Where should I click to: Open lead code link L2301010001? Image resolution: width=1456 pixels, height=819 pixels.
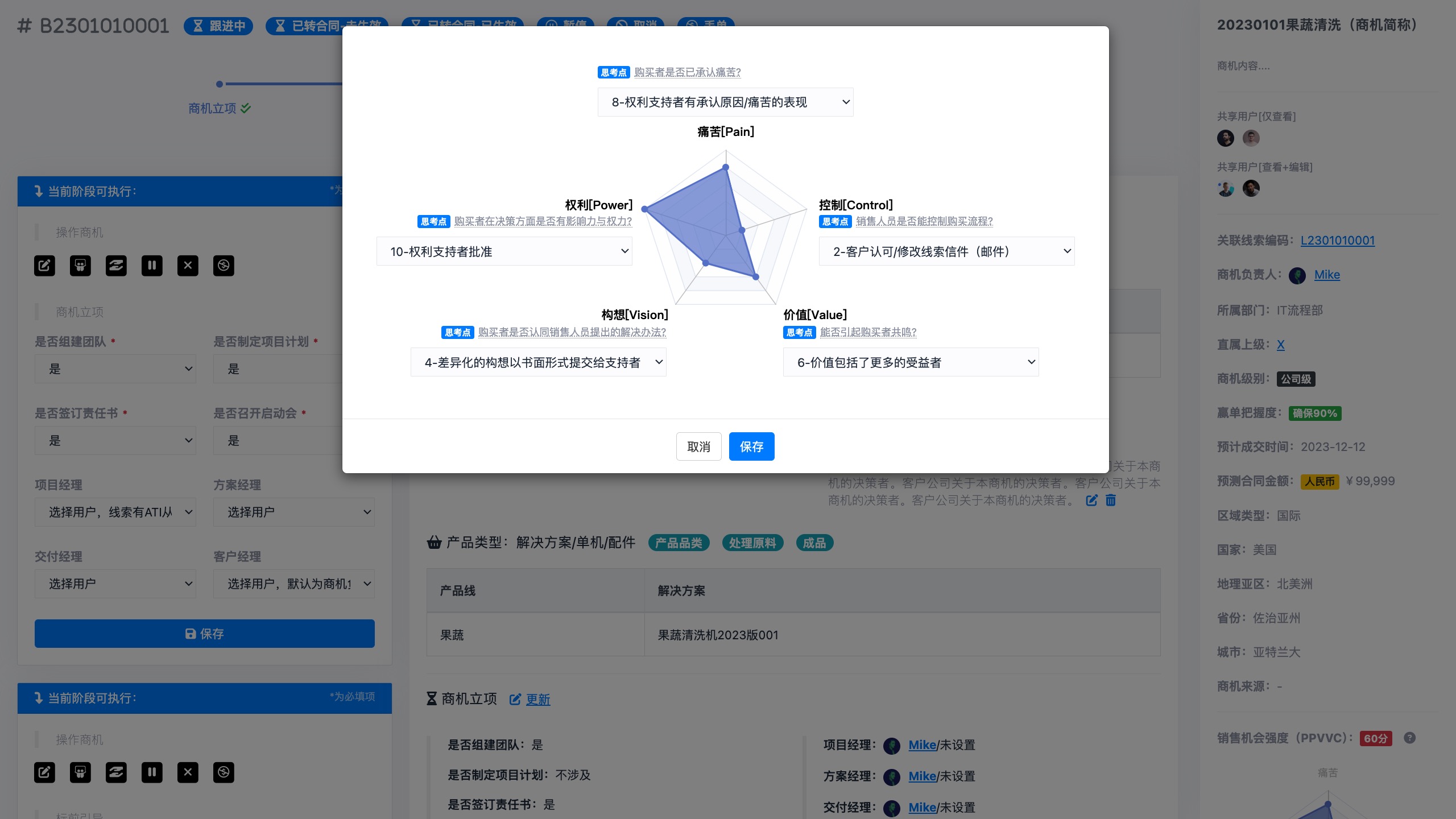click(x=1338, y=241)
